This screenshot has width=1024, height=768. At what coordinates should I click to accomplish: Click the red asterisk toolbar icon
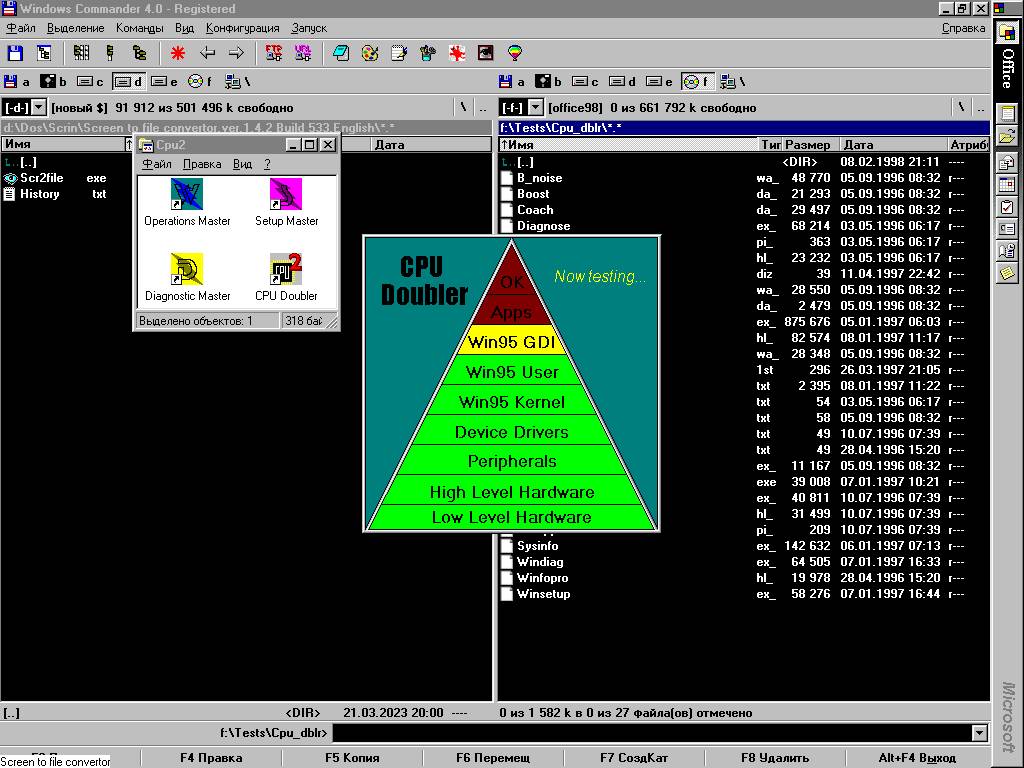[x=177, y=53]
